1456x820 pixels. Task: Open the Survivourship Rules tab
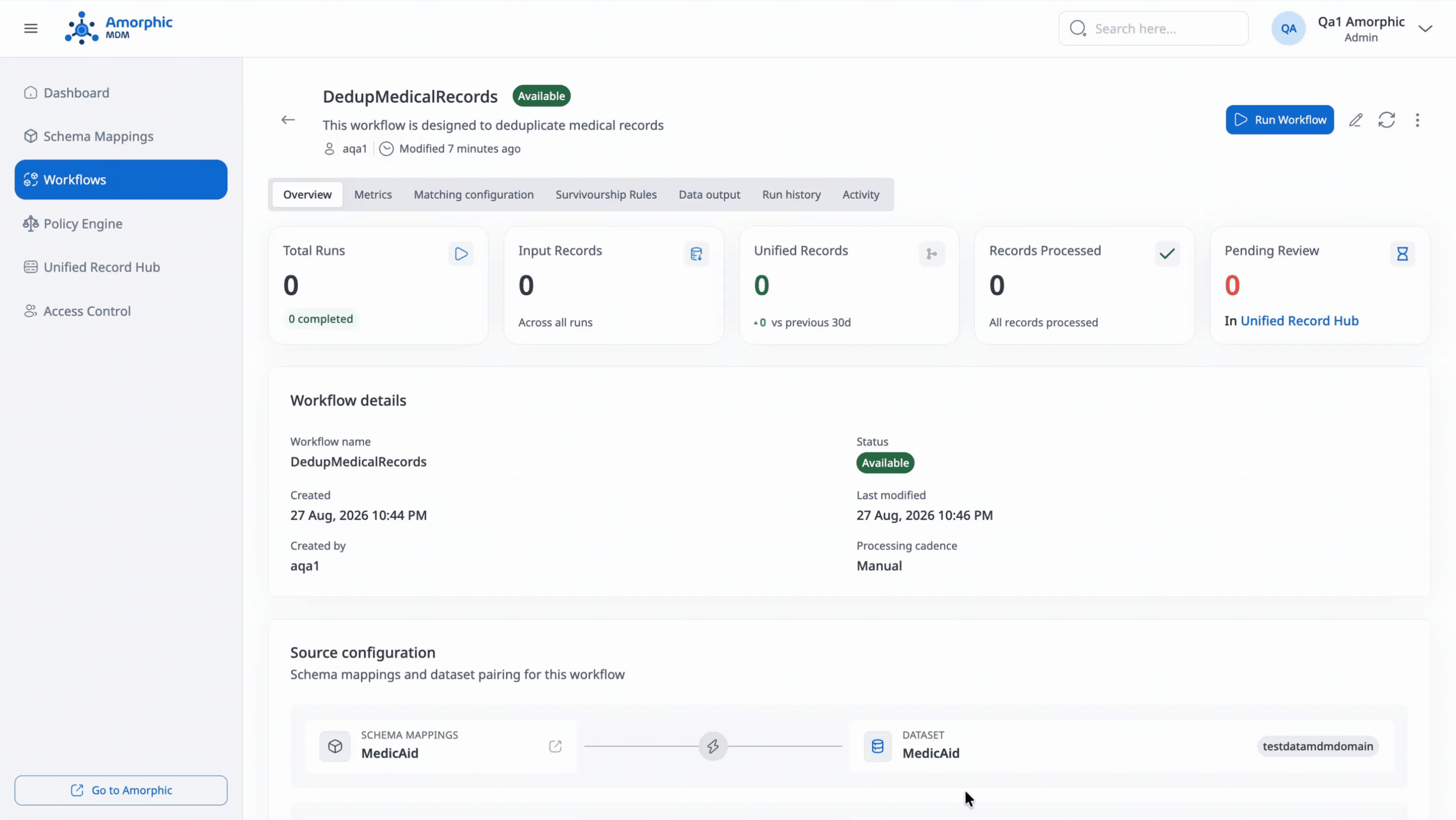(606, 195)
